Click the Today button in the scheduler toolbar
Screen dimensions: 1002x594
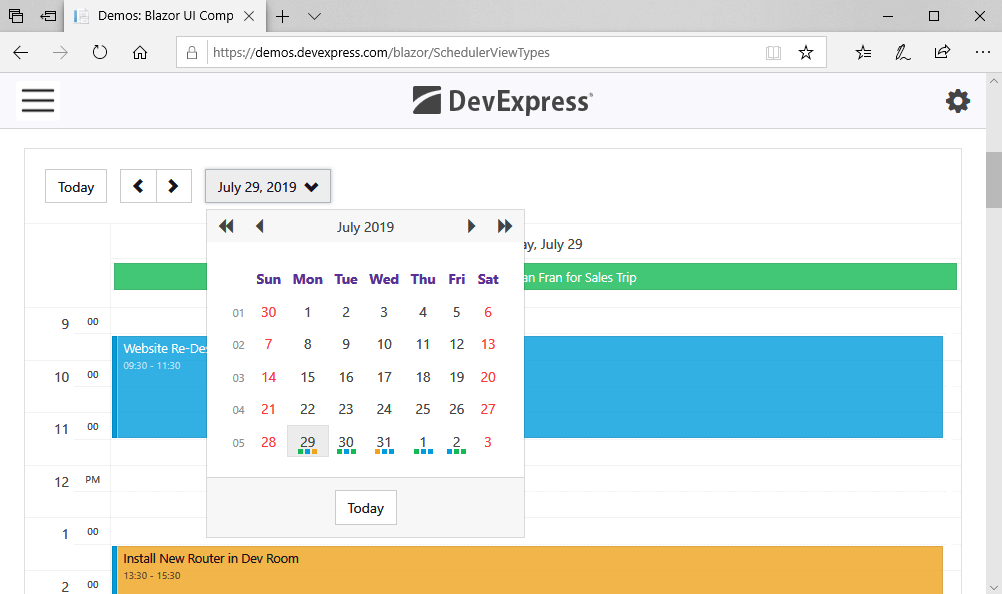tap(75, 186)
